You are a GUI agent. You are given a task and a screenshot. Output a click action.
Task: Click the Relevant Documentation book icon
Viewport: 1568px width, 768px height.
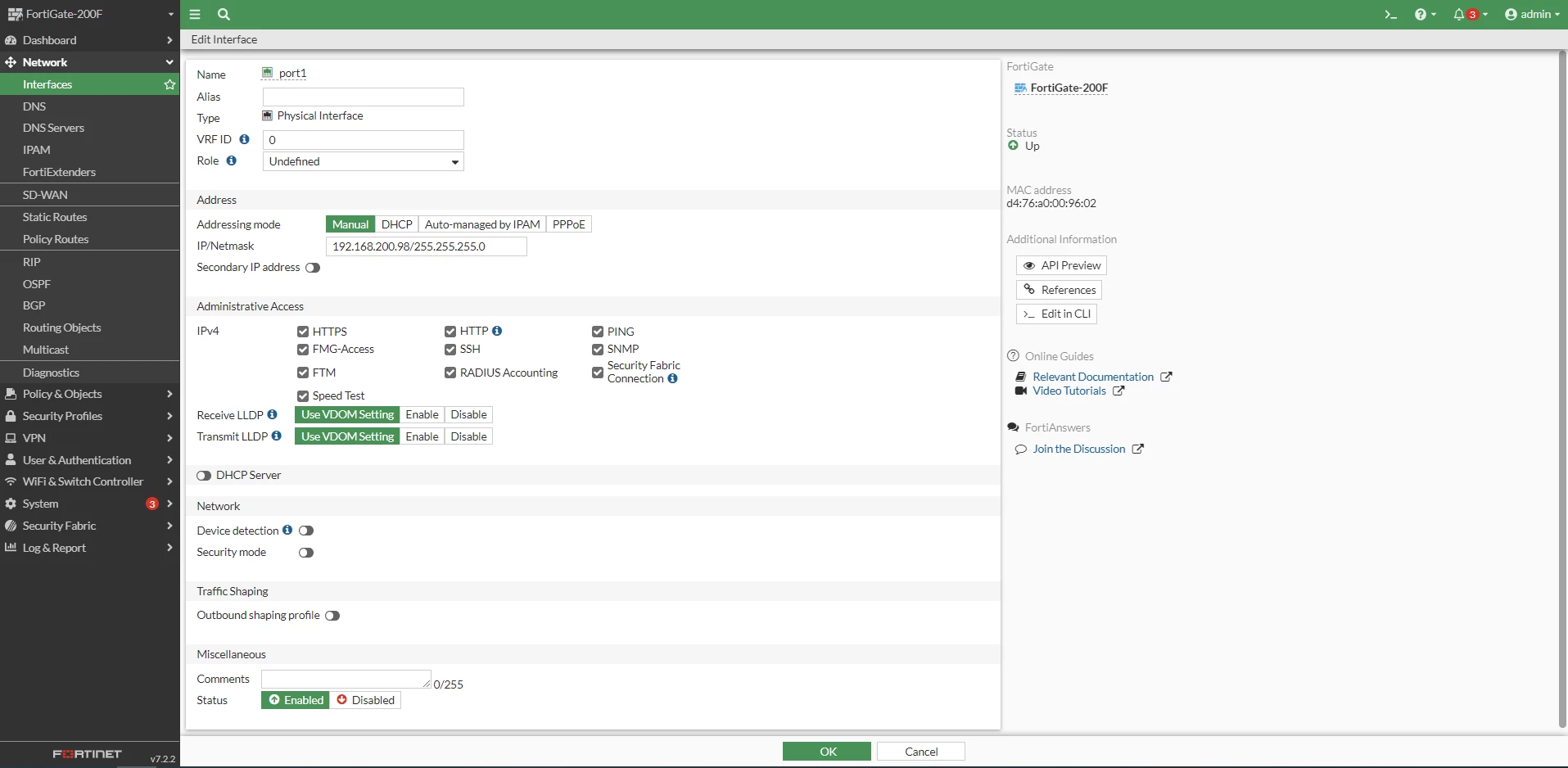point(1021,377)
